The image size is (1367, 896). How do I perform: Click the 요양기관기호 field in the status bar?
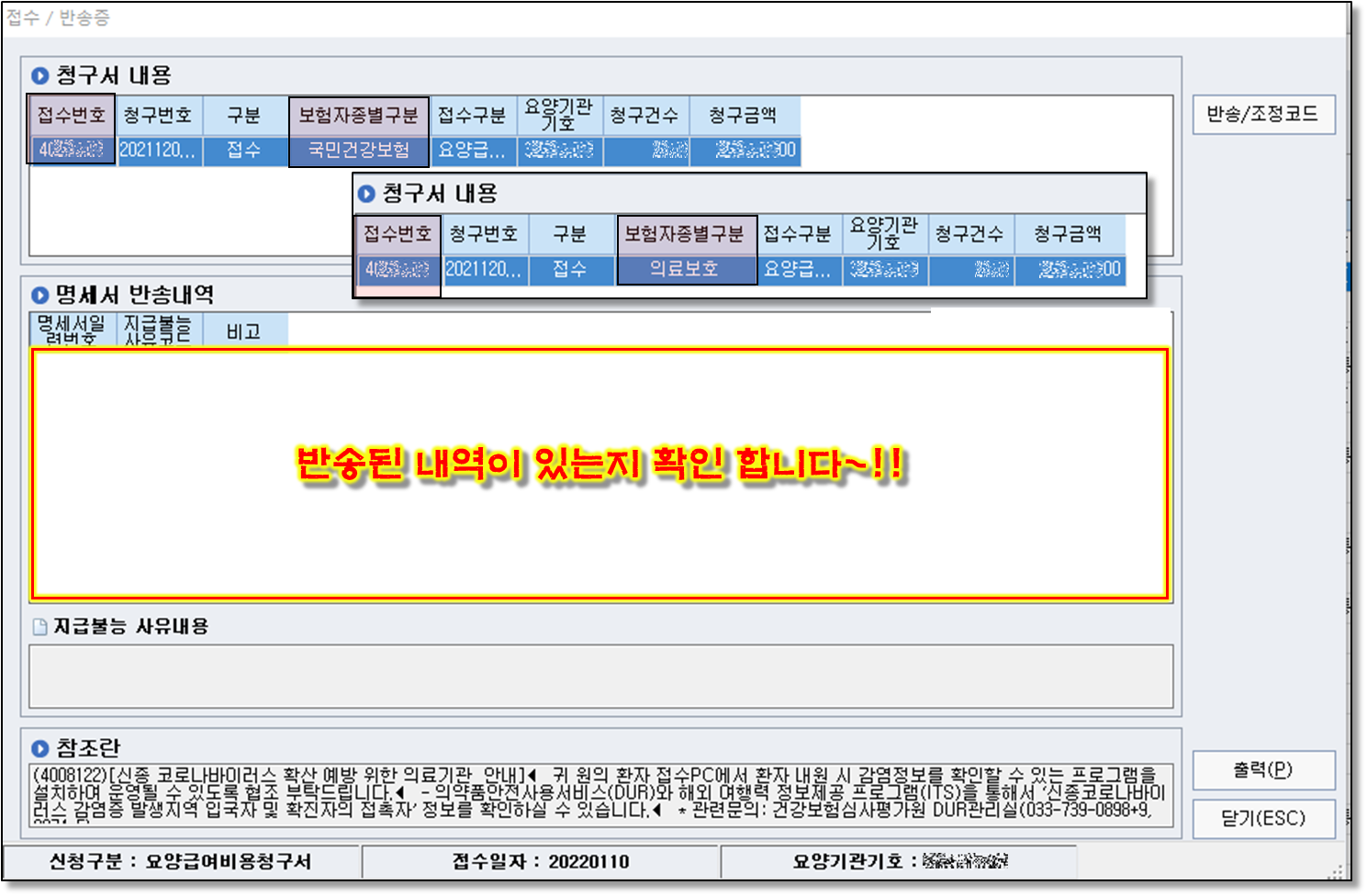coord(898,861)
